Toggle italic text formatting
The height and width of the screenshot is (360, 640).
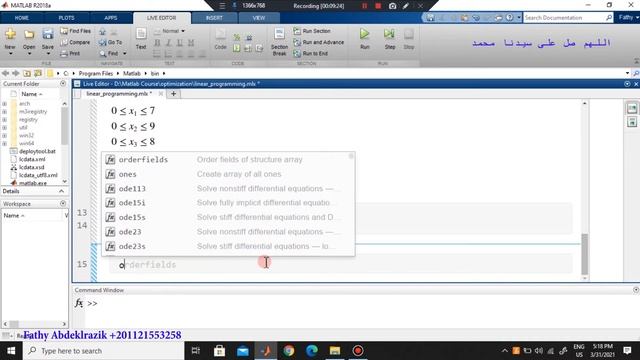(x=168, y=42)
